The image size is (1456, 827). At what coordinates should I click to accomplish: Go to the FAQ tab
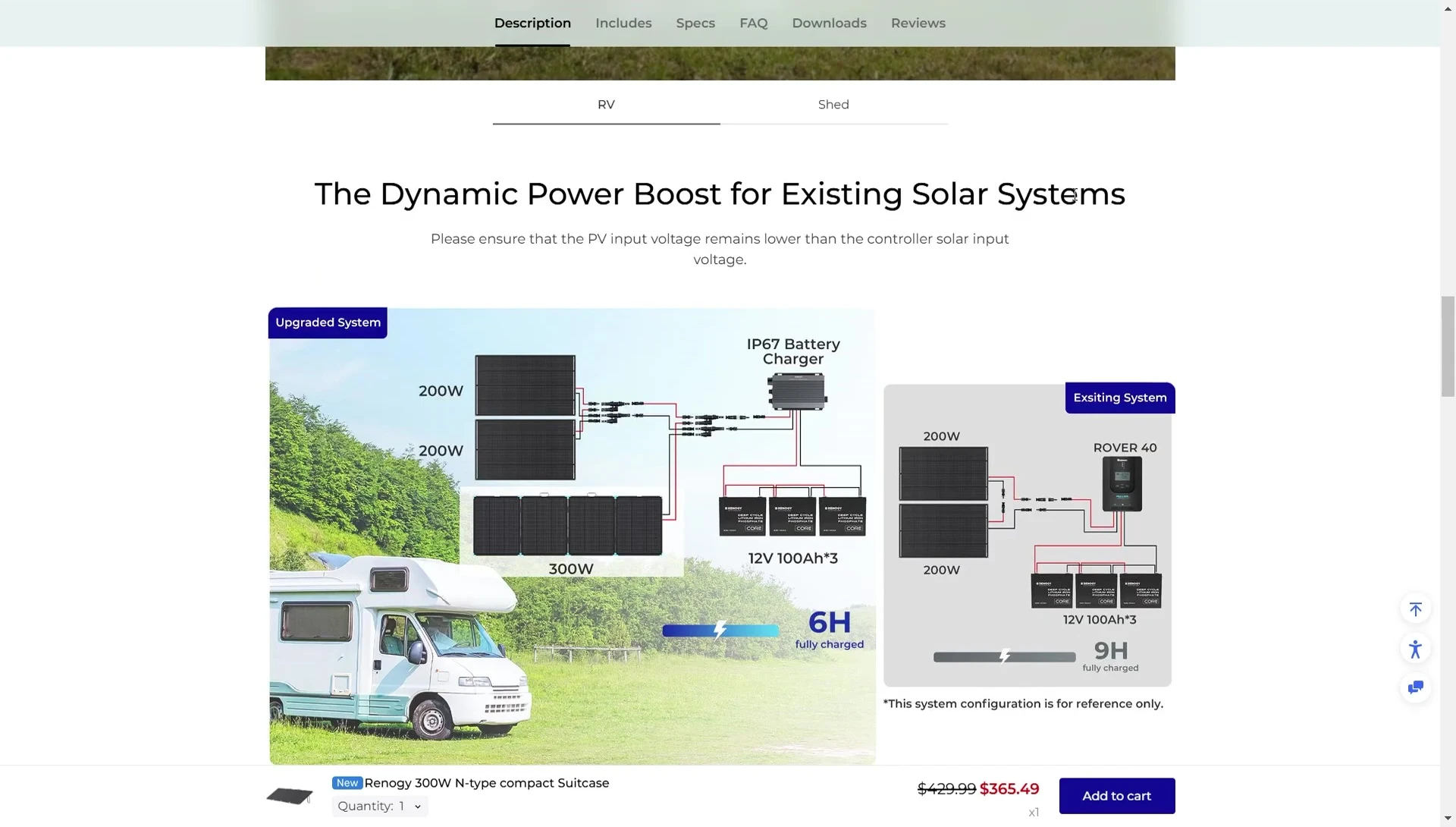pyautogui.click(x=753, y=24)
